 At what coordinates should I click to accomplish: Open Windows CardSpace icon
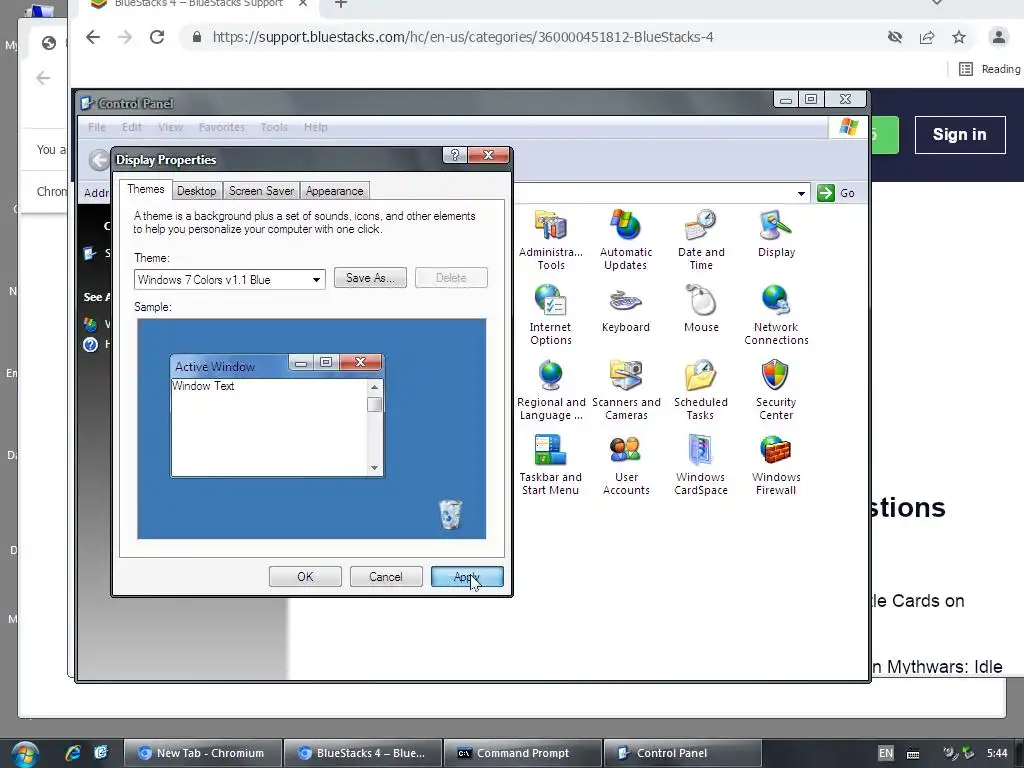tap(701, 465)
